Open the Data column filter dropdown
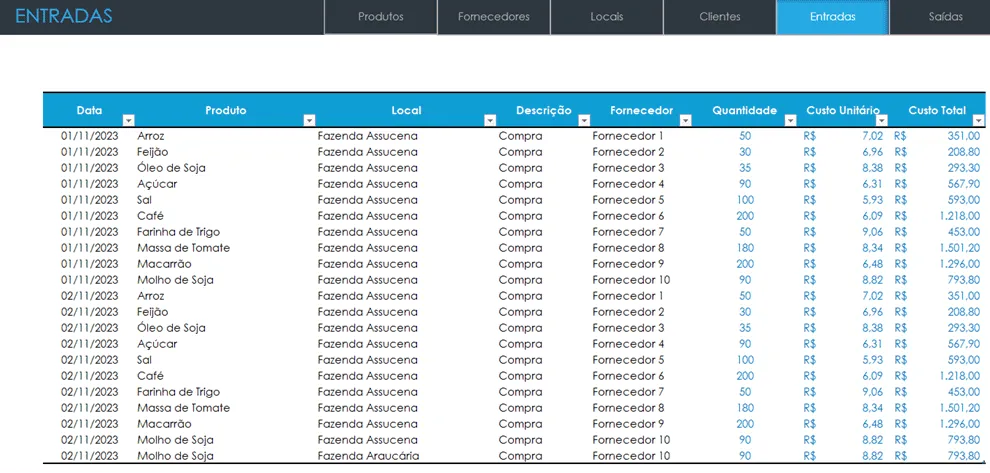Screen dimensions: 990x473 pyautogui.click(x=128, y=121)
